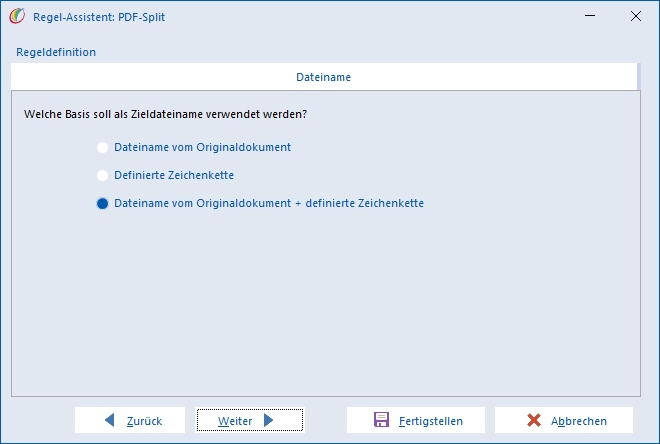Screen dimensions: 660x444
Task: Choose the 'Definierte Zeichenkette' radio option
Action: [102, 175]
